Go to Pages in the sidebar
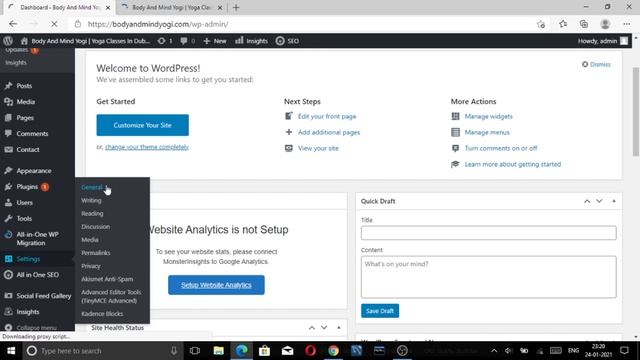640x360 pixels. pos(25,118)
